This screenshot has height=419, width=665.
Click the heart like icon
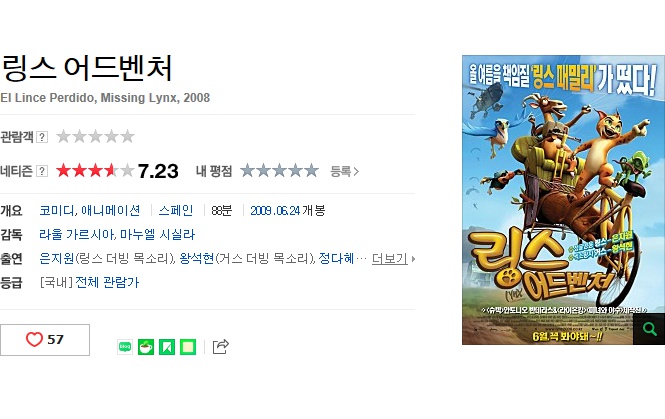34,339
